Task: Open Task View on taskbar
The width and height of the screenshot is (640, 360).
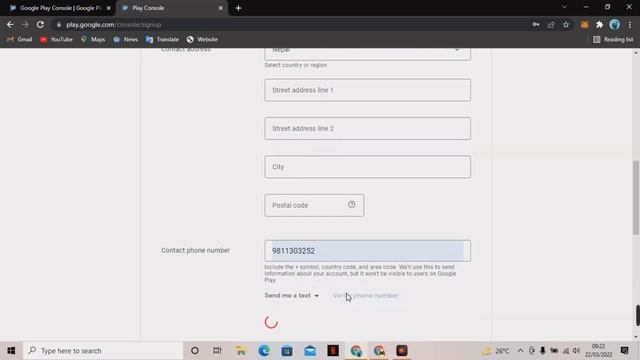Action: coord(217,351)
